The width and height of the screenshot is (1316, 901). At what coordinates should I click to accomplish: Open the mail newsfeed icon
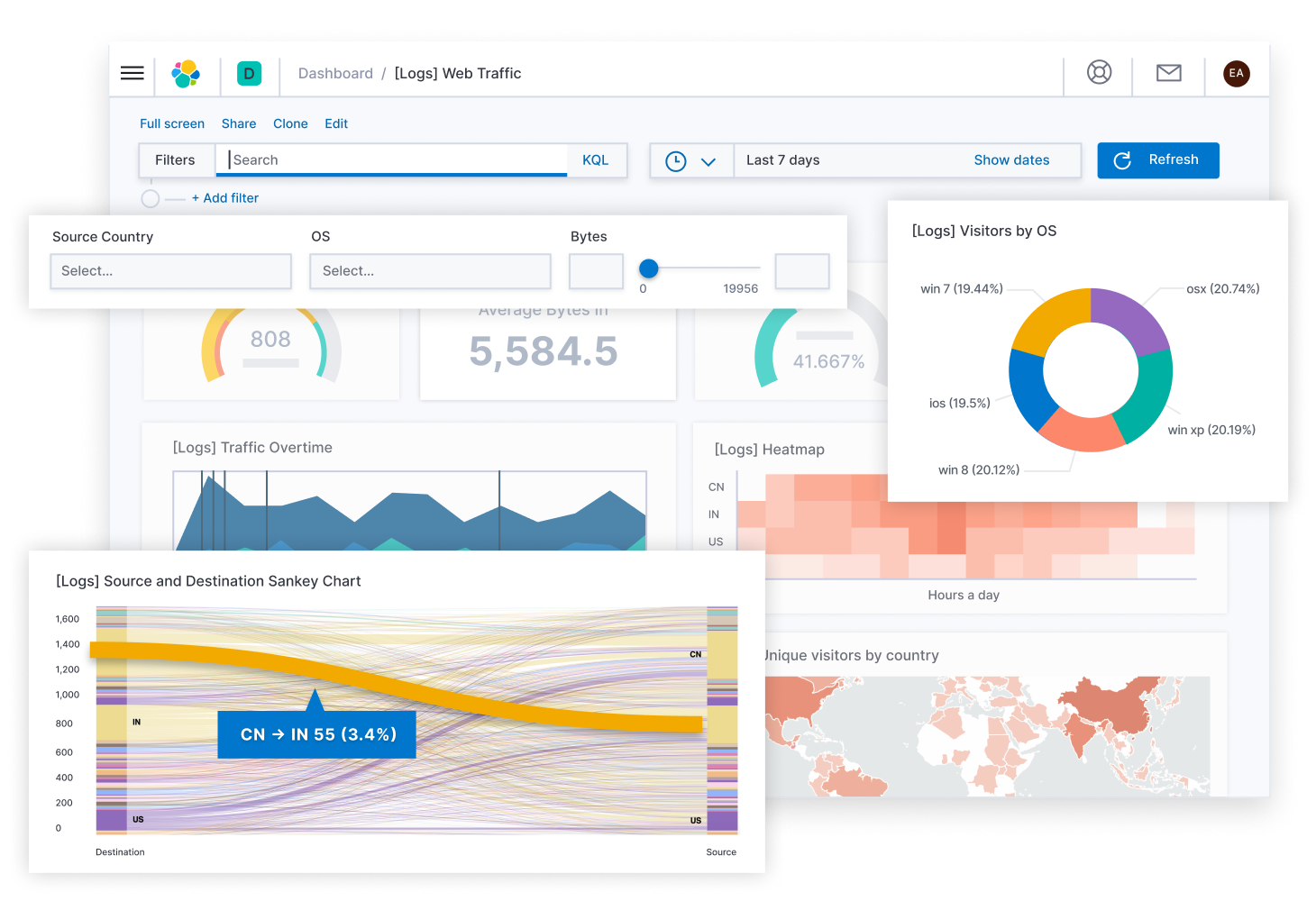coord(1169,73)
